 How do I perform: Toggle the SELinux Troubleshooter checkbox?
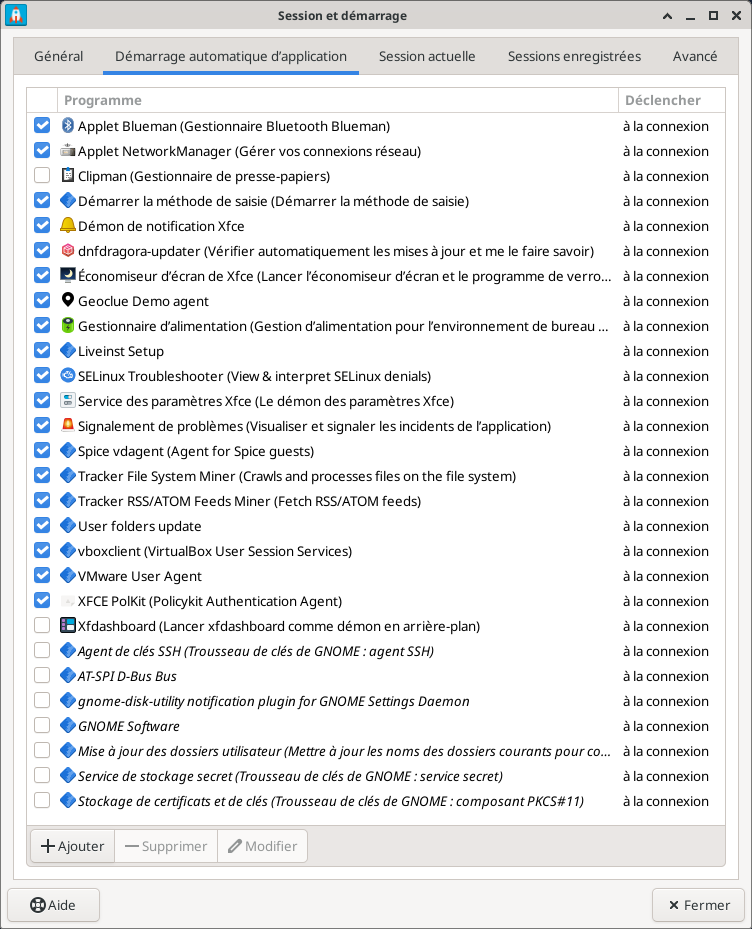tap(42, 376)
